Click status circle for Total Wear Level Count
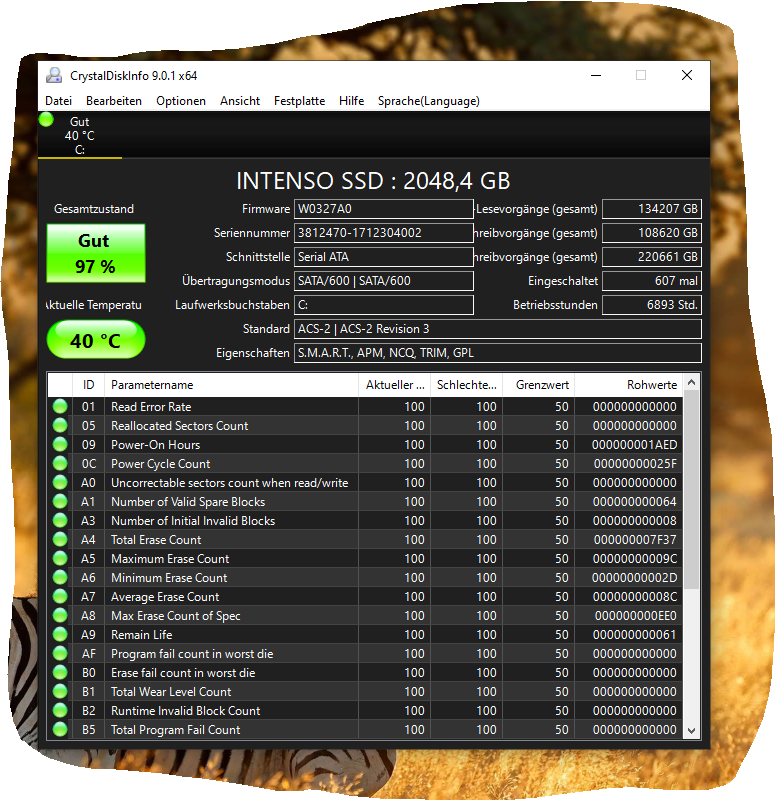 tap(60, 692)
